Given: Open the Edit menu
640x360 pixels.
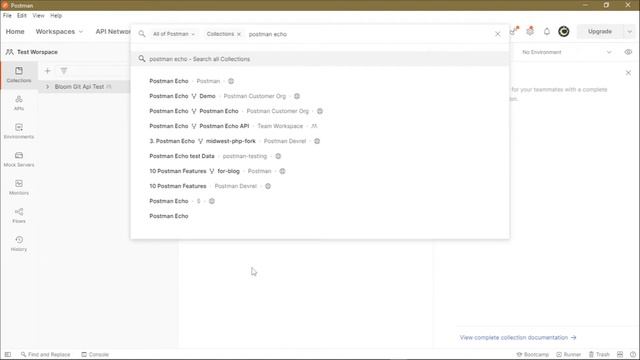Looking at the screenshot, I should coord(22,16).
